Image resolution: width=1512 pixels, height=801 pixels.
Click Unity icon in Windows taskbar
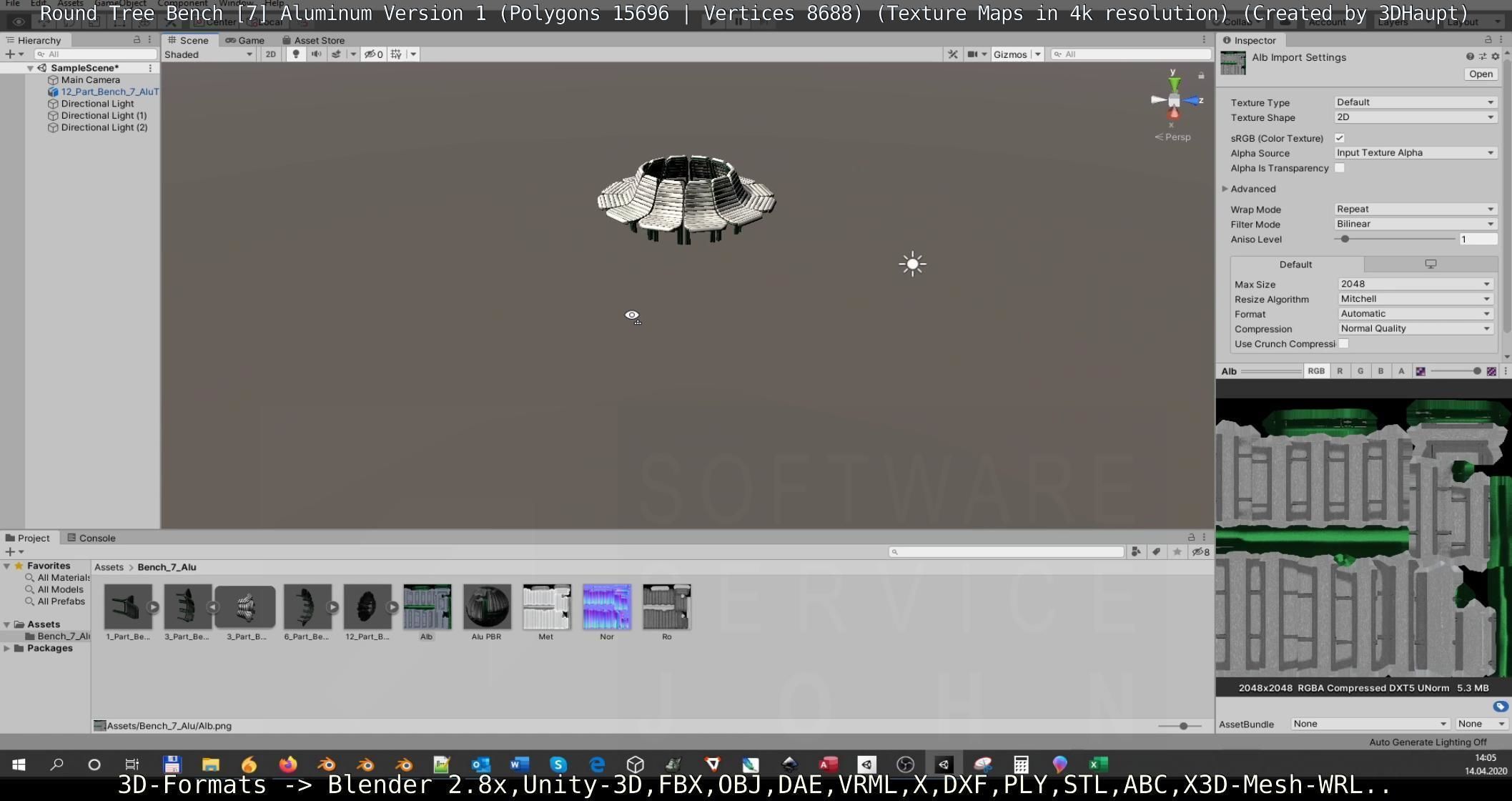[943, 765]
